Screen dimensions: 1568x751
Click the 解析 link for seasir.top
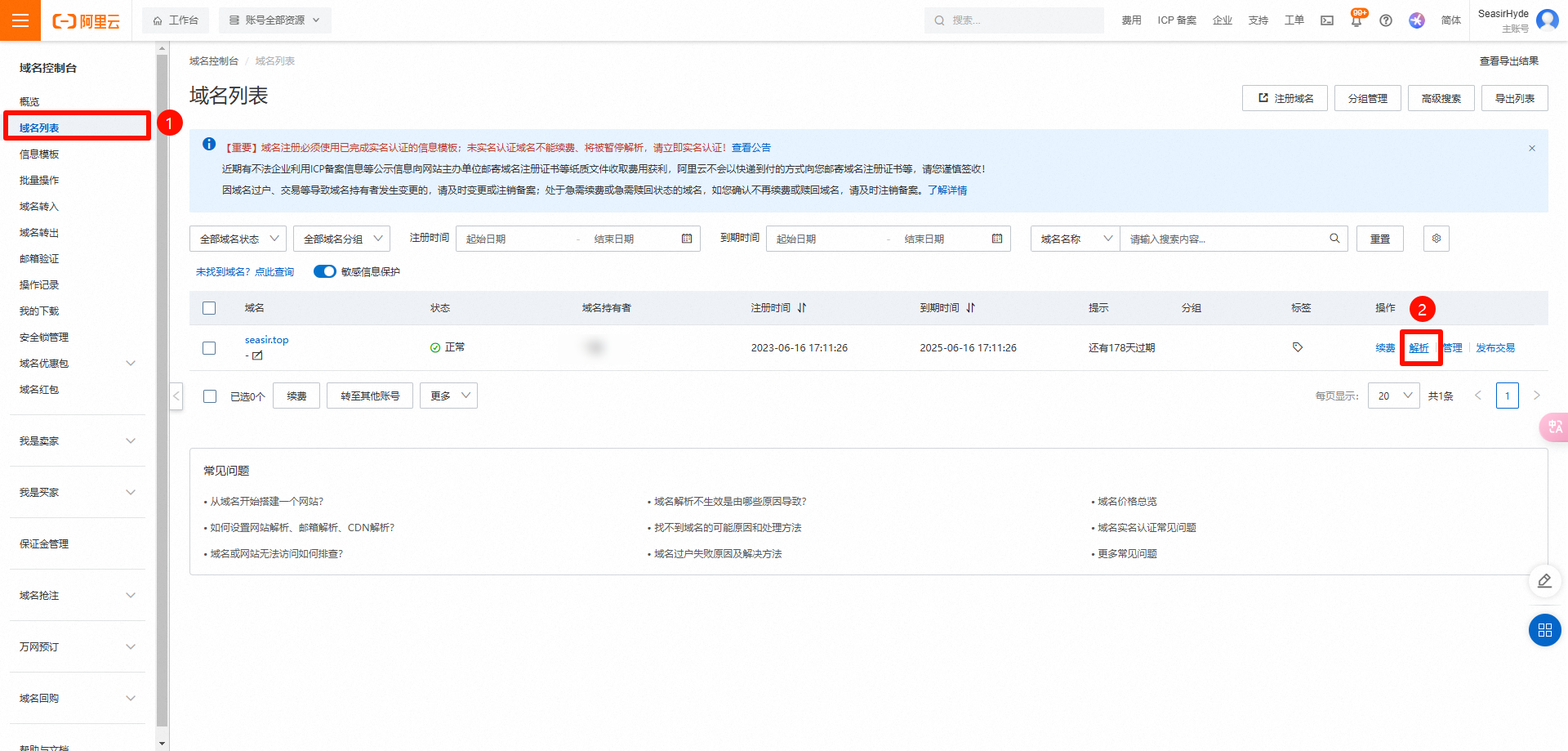1419,348
